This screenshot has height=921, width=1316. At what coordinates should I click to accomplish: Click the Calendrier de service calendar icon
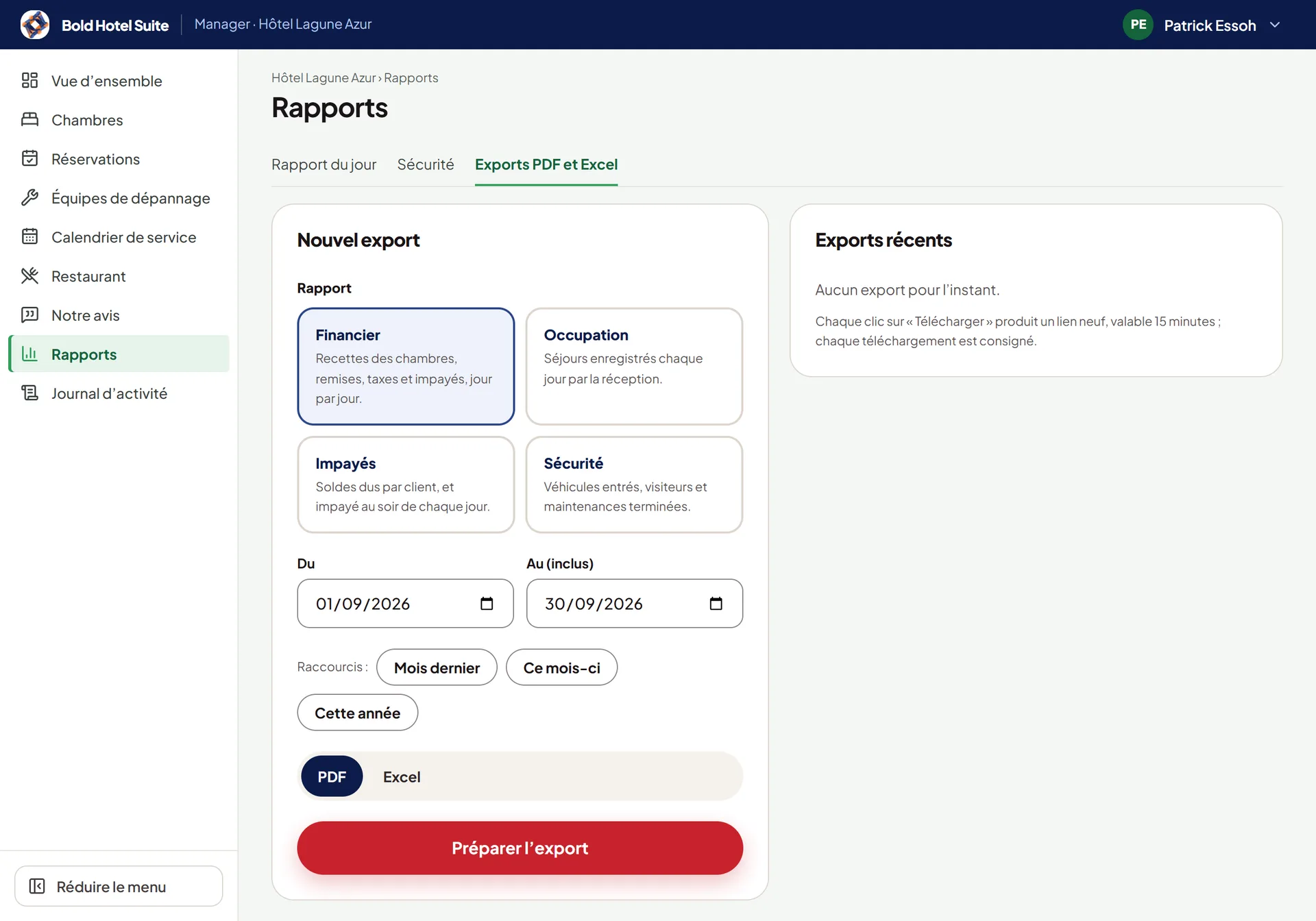[29, 237]
